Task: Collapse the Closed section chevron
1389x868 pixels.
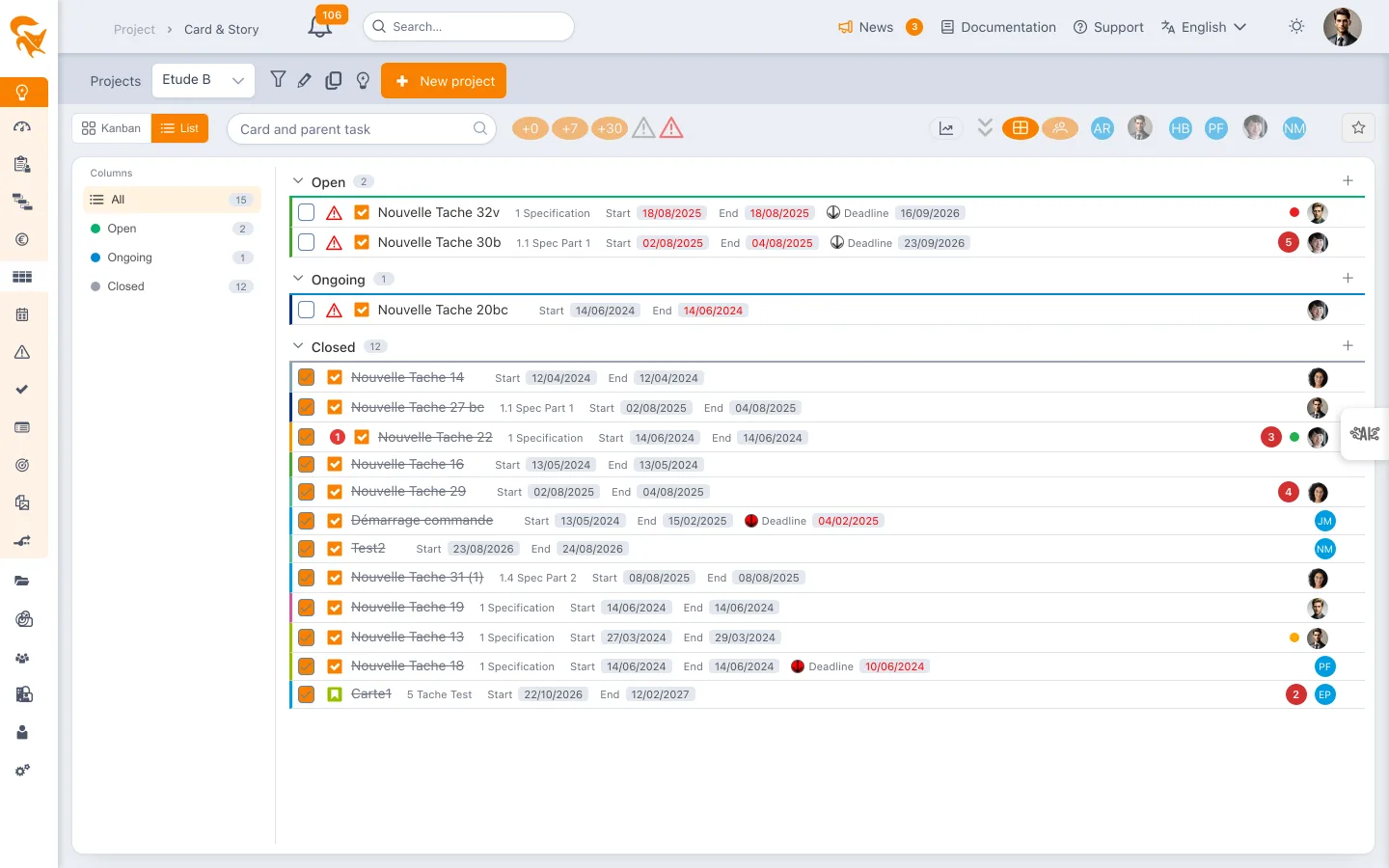Action: (x=298, y=346)
